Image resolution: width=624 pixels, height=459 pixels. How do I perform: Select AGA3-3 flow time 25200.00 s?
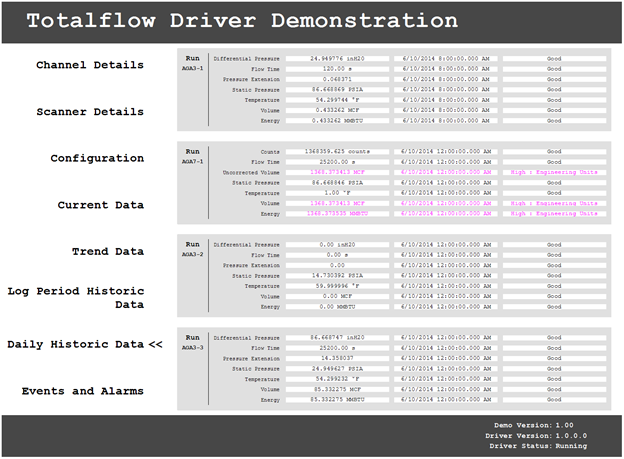click(x=337, y=348)
